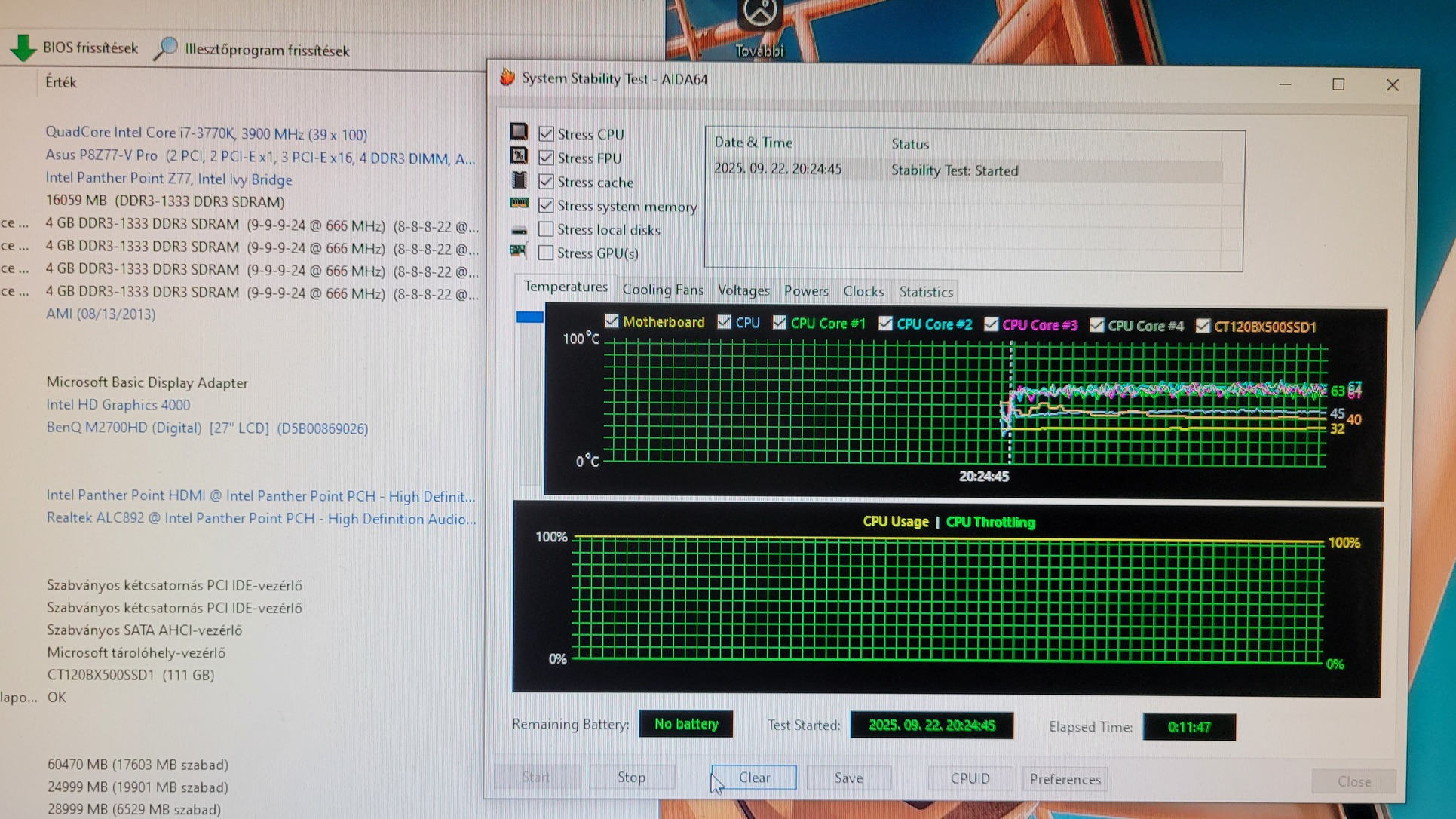Image resolution: width=1456 pixels, height=819 pixels.
Task: Click the AIDA64 flame icon in title bar
Action: point(507,78)
